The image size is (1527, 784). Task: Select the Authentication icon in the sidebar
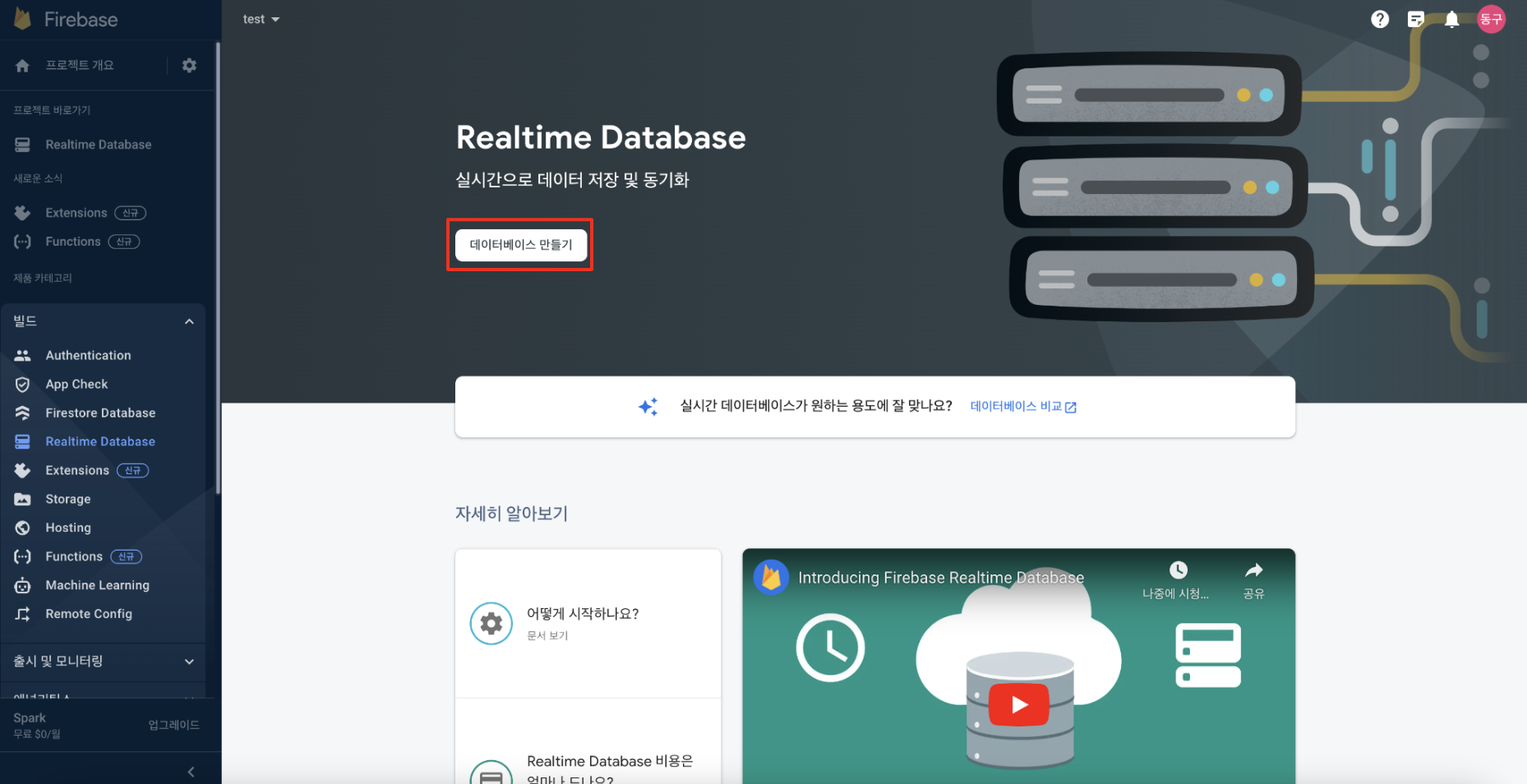coord(22,354)
